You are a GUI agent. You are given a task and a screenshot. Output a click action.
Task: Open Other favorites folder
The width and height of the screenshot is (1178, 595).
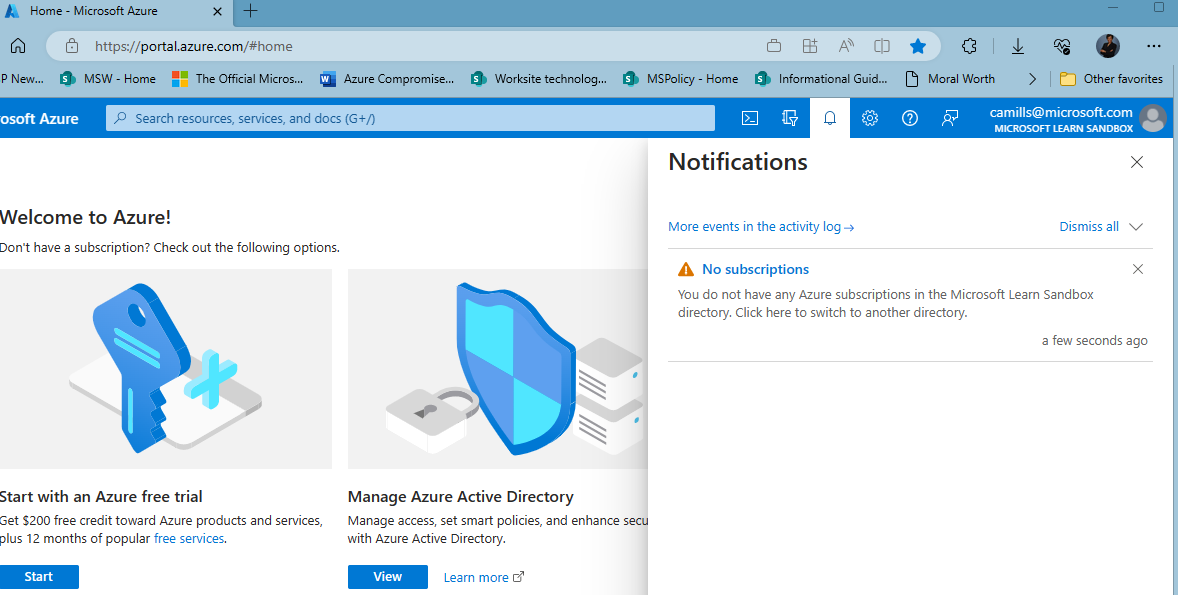[1111, 79]
